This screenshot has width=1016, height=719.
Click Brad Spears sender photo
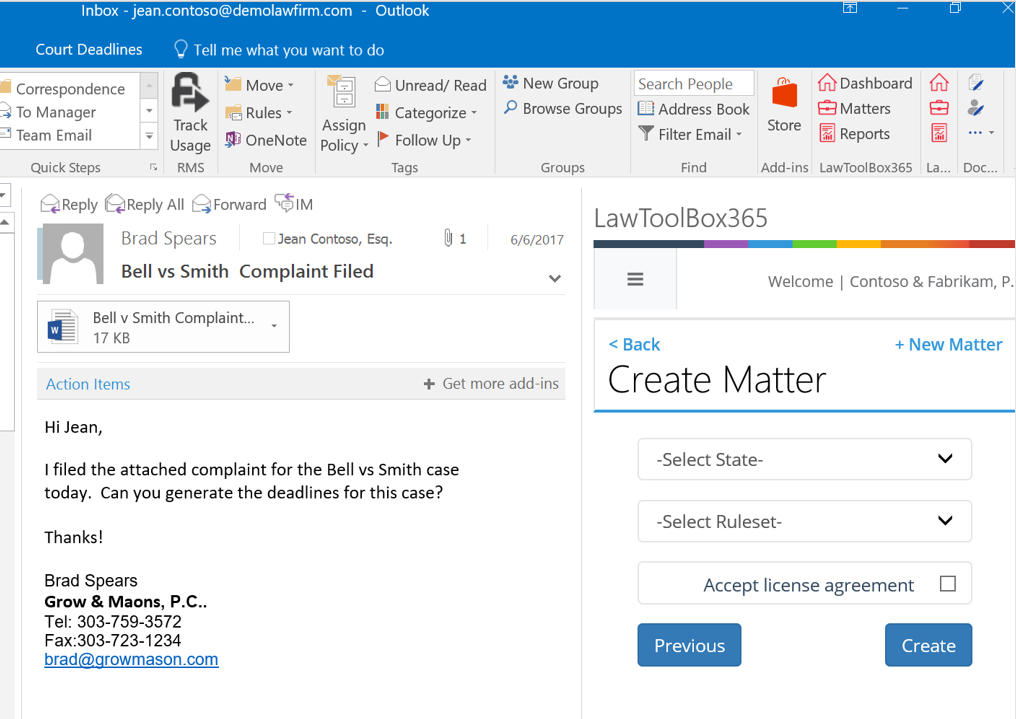click(73, 254)
